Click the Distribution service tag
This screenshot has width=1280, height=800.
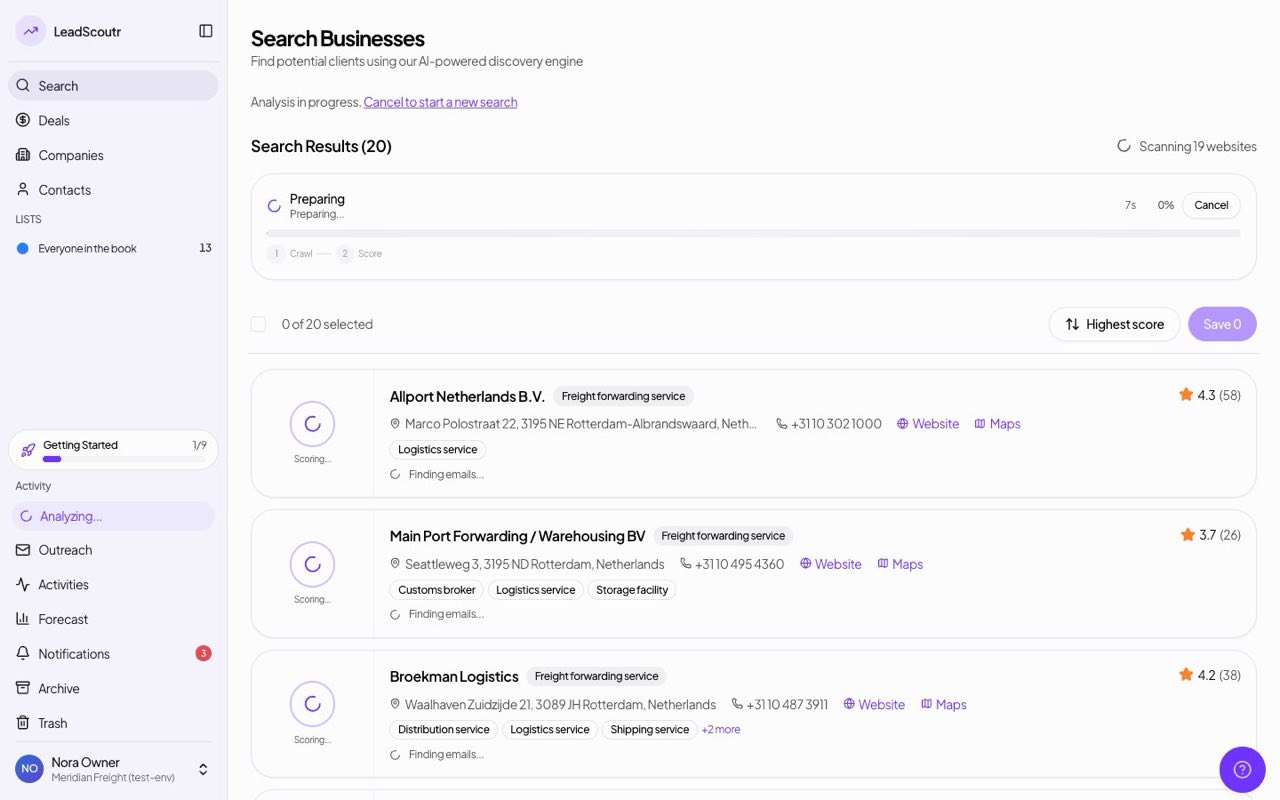click(444, 730)
